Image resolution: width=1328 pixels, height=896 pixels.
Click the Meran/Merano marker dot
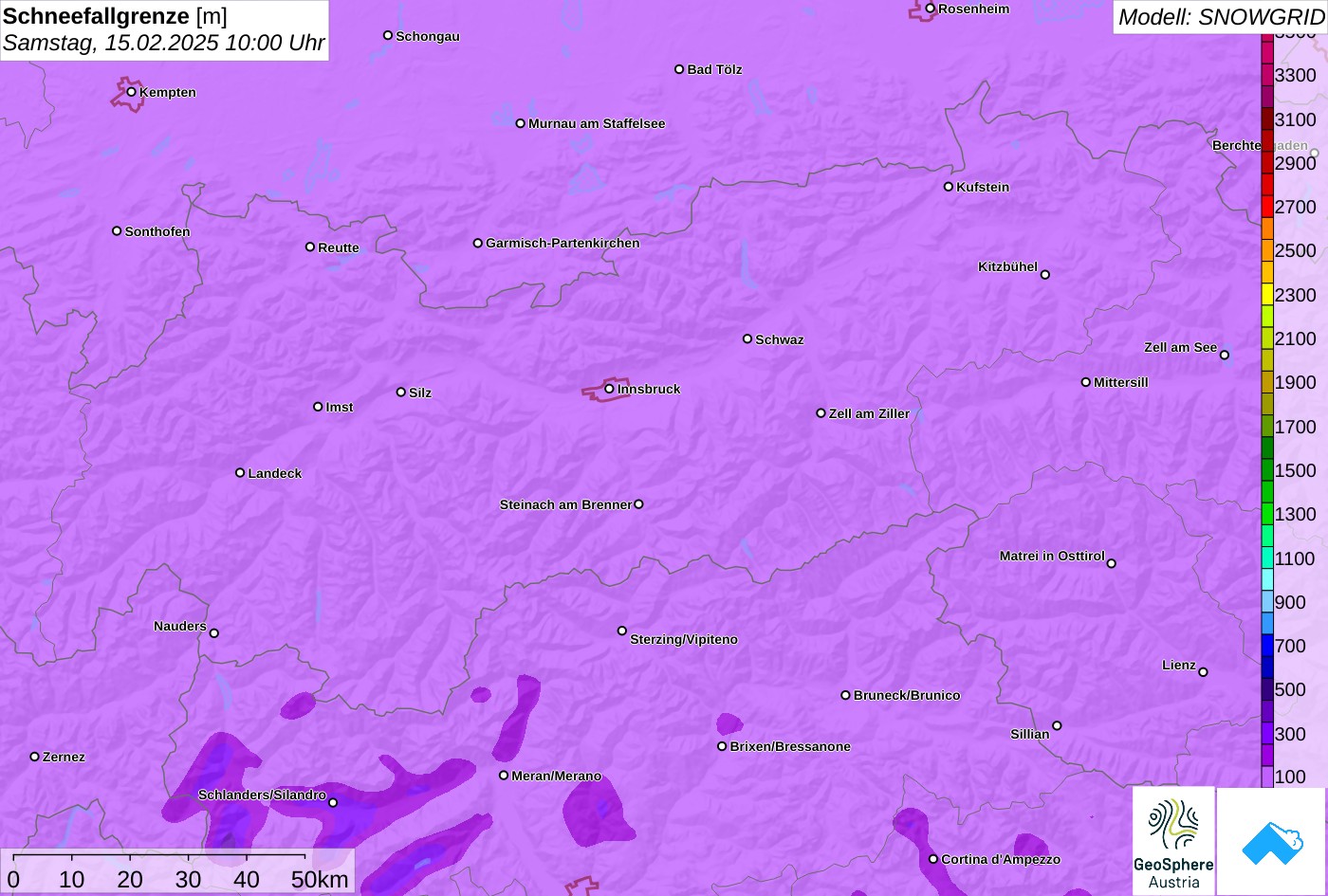tap(504, 776)
